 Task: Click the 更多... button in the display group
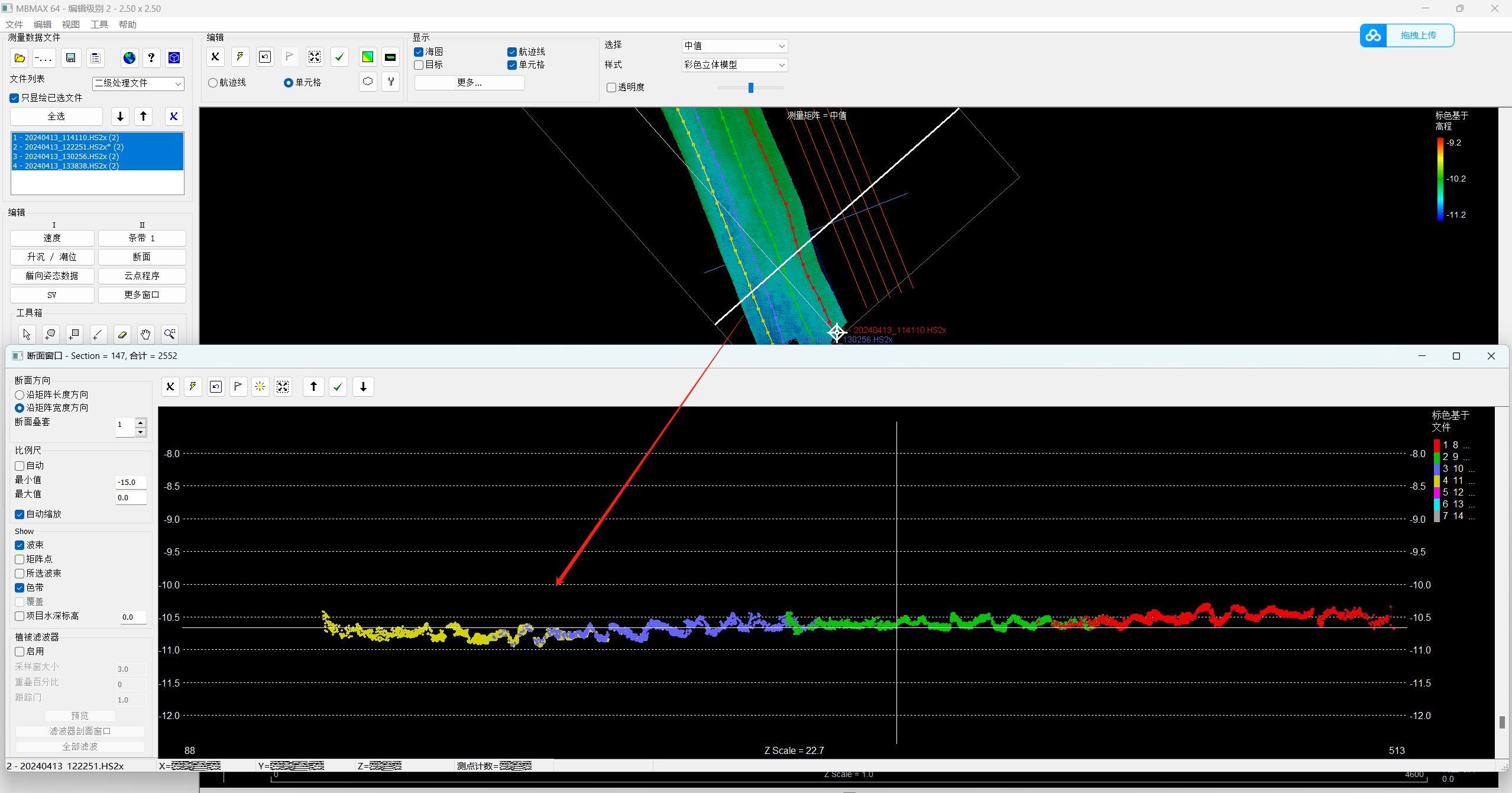[469, 83]
